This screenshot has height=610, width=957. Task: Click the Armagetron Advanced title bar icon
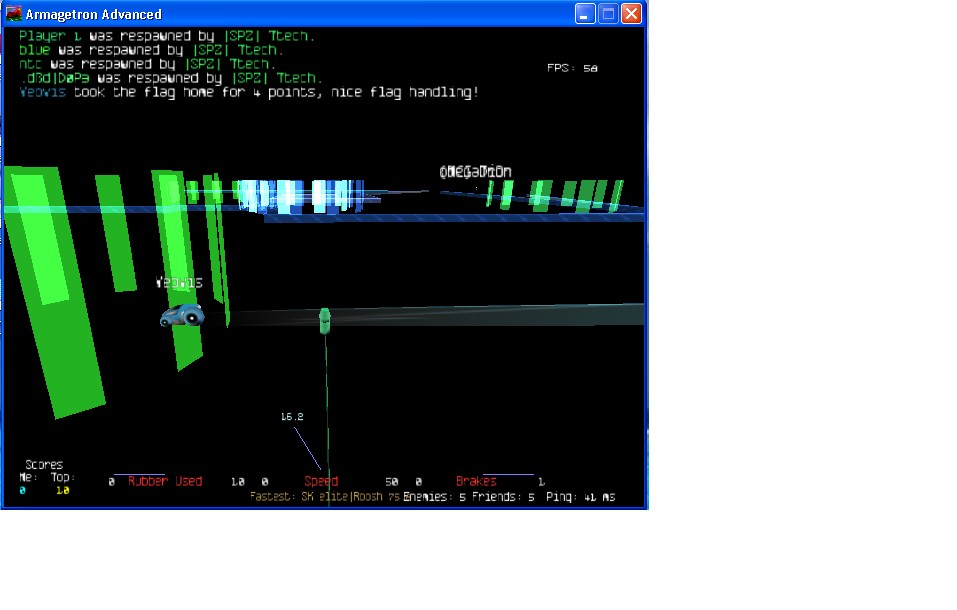[13, 13]
